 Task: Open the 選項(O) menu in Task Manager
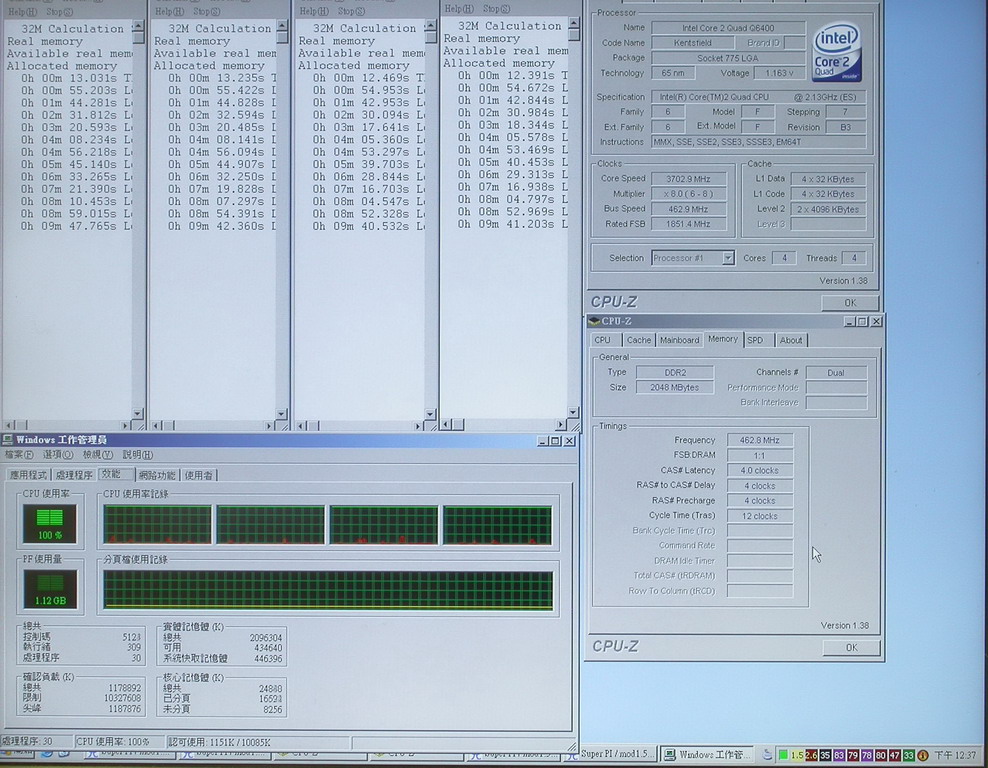pyautogui.click(x=58, y=454)
